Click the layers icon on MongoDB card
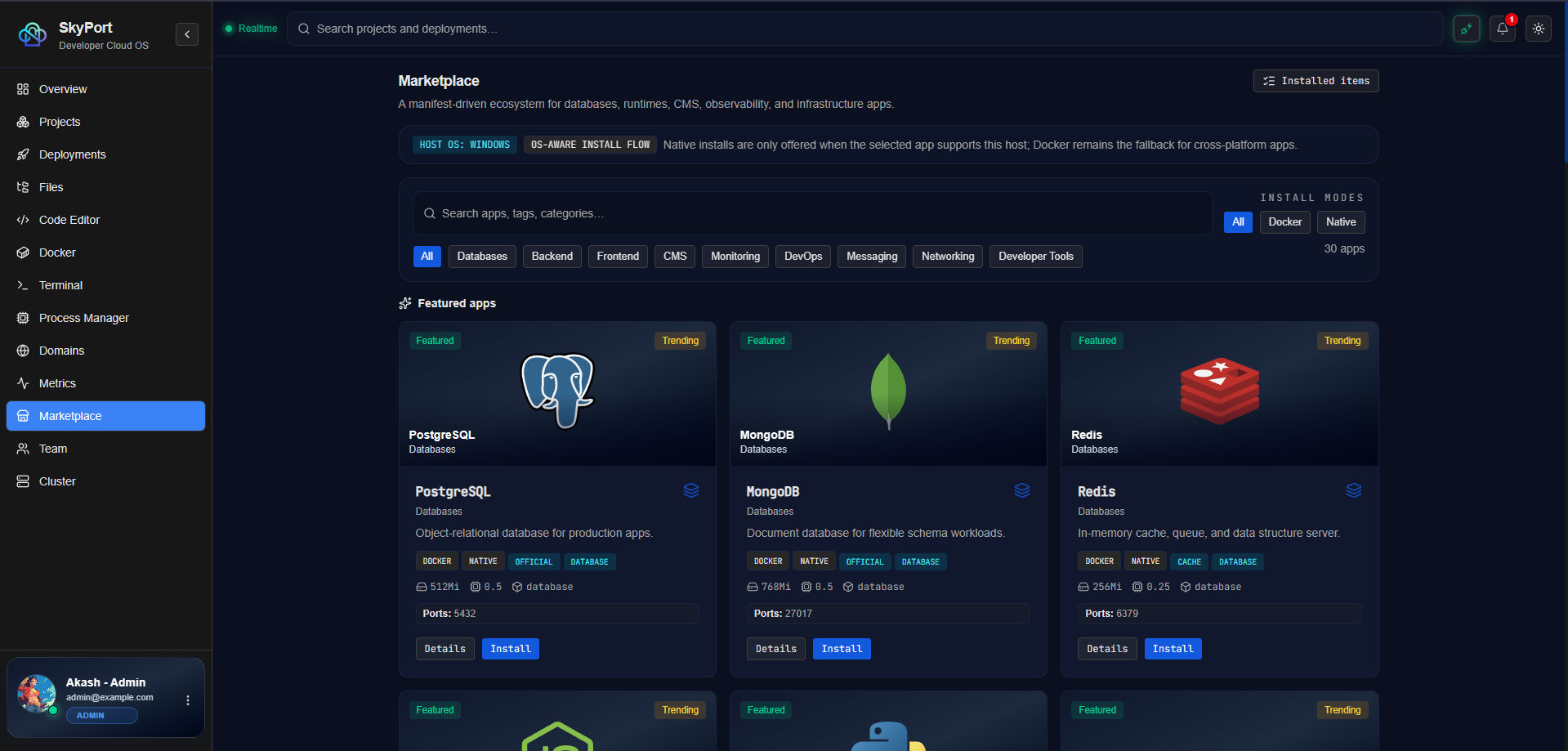This screenshot has width=1568, height=751. point(1022,490)
